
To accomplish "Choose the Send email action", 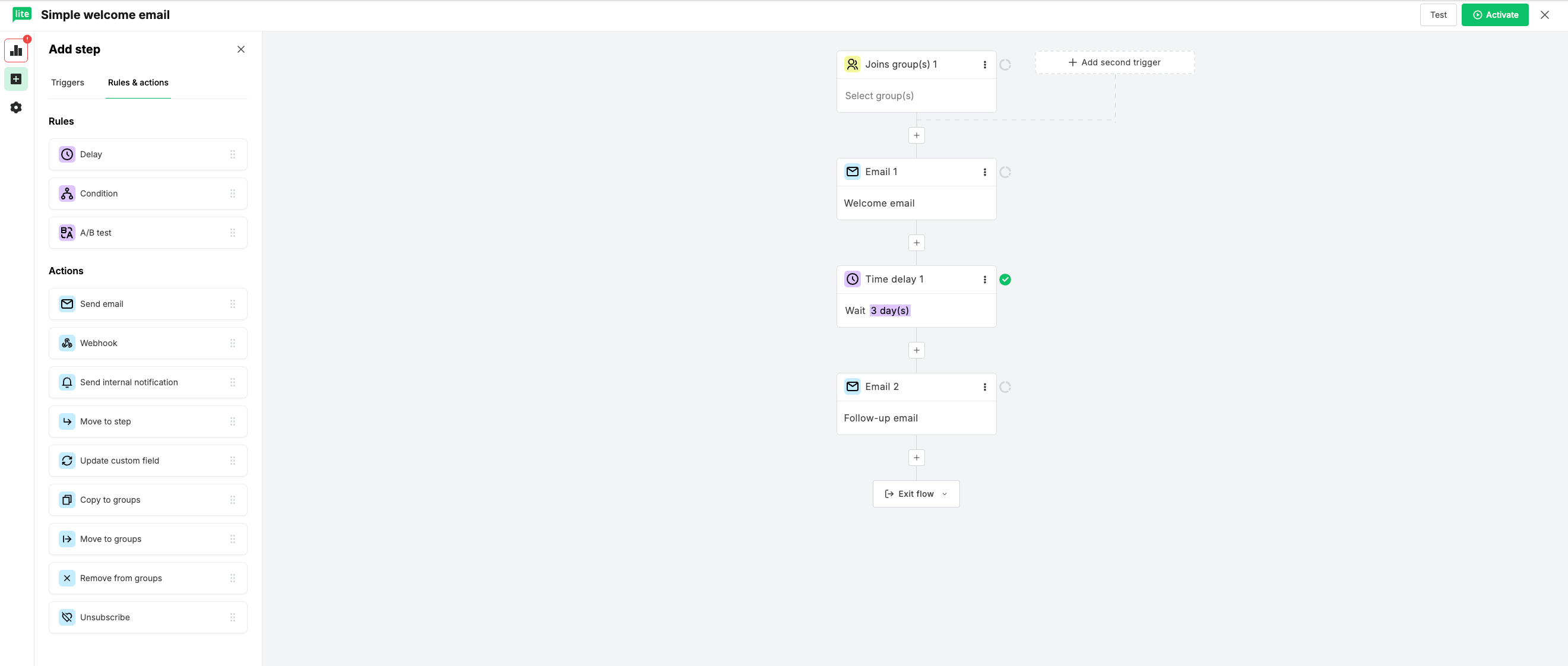I will (x=148, y=304).
